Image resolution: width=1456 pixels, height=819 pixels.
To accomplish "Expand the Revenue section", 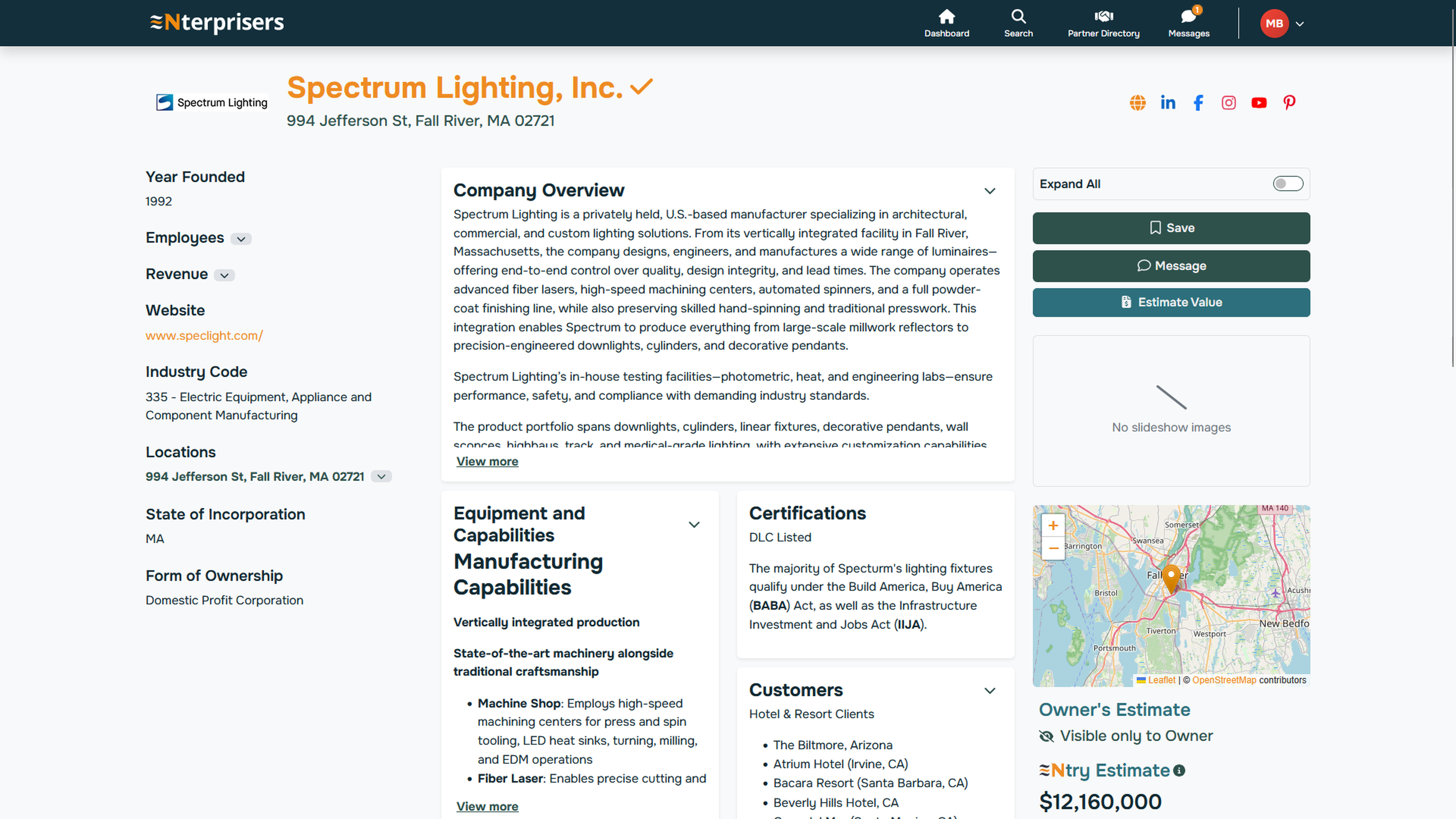I will click(x=224, y=275).
